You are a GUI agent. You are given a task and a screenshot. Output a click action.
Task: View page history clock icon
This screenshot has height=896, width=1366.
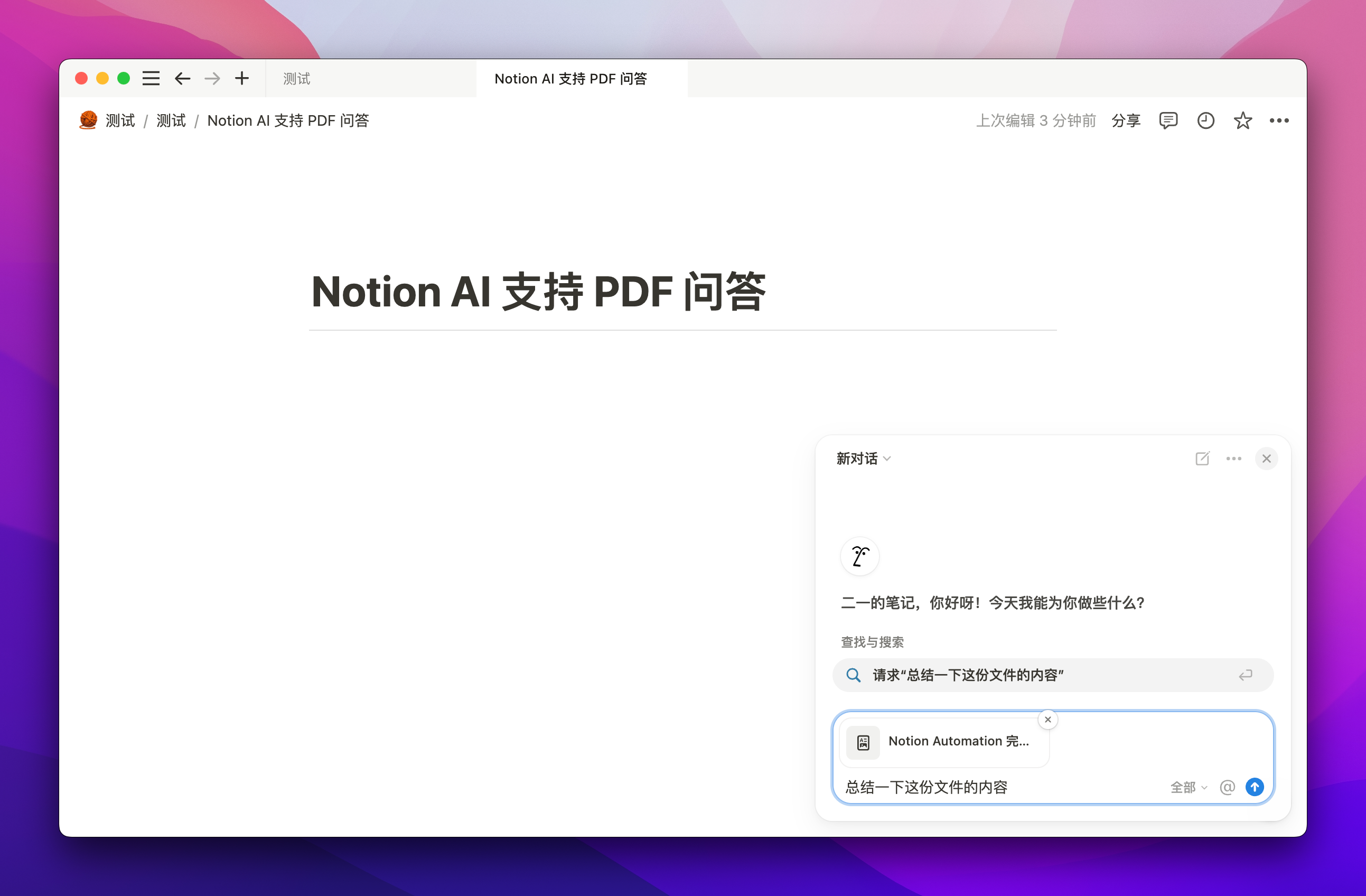1205,120
